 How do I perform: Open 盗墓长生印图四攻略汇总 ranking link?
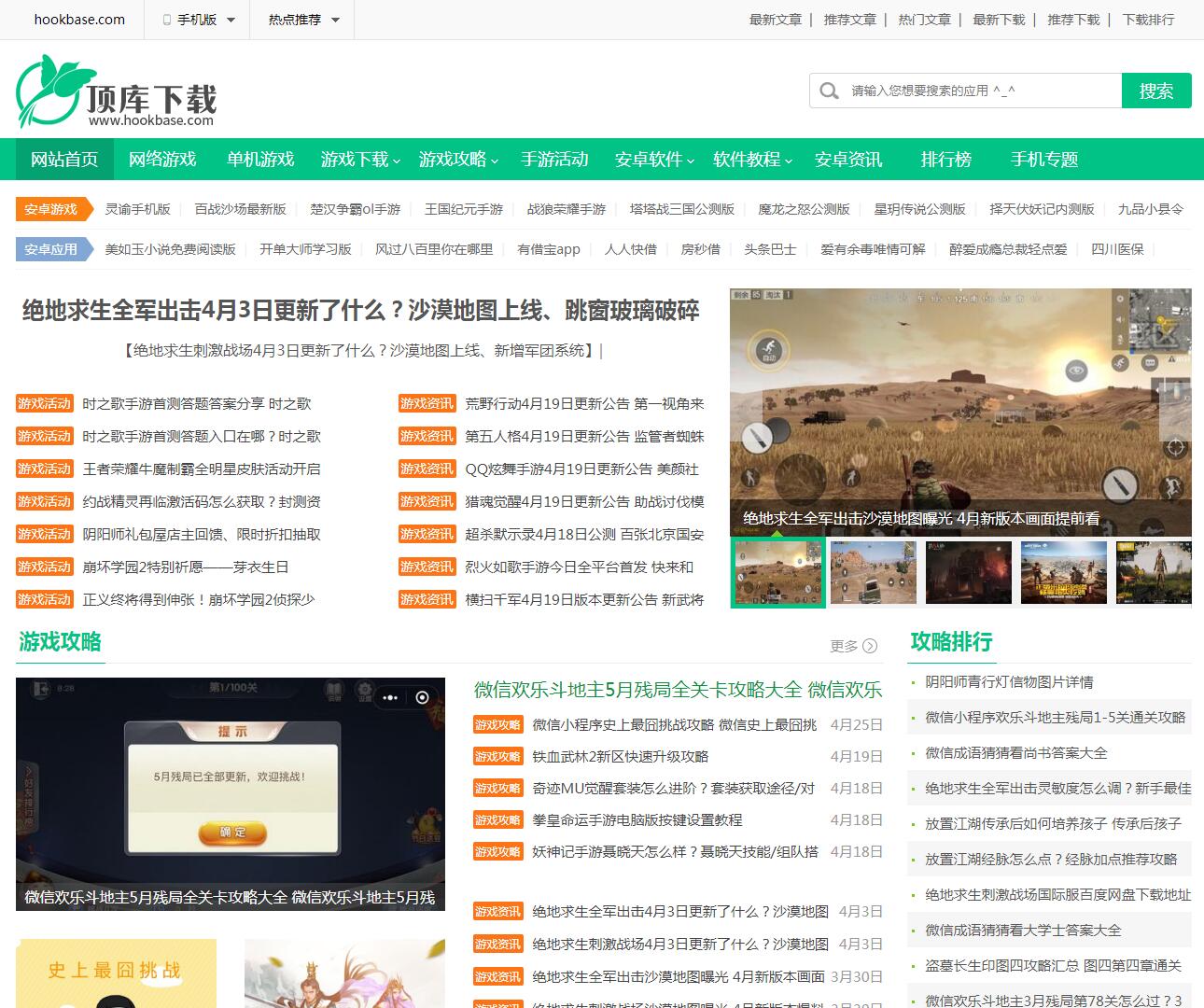coord(1054,966)
